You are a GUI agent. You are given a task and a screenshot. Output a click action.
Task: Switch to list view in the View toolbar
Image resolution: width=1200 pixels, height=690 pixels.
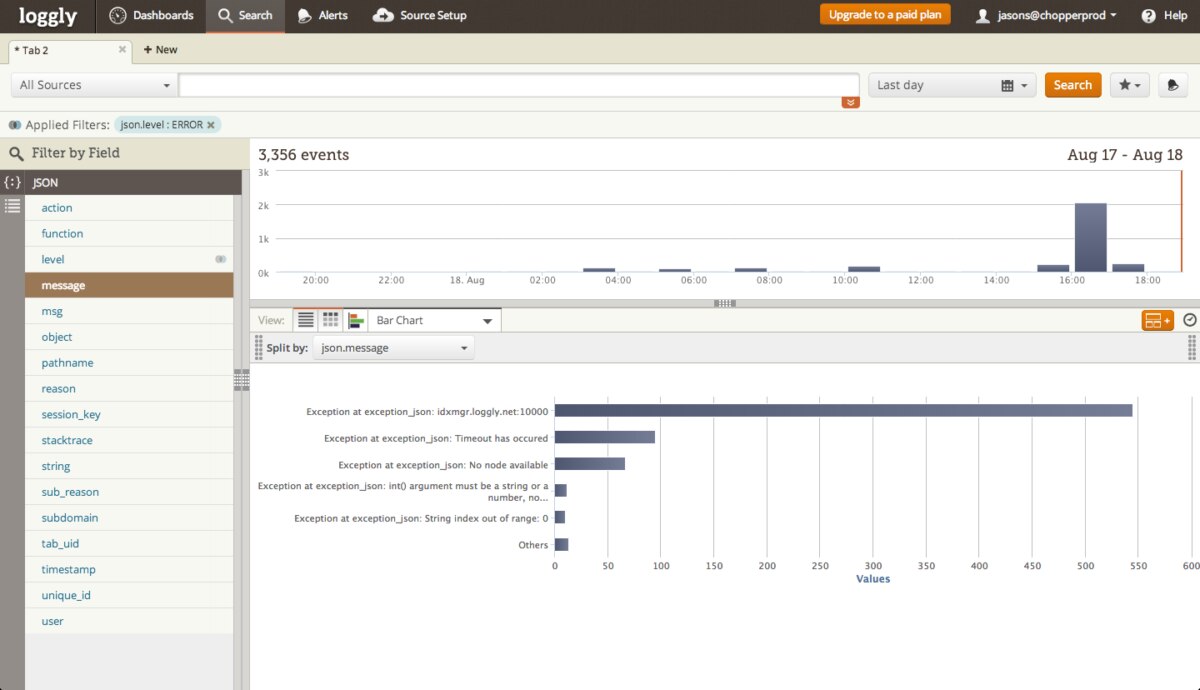click(x=306, y=319)
